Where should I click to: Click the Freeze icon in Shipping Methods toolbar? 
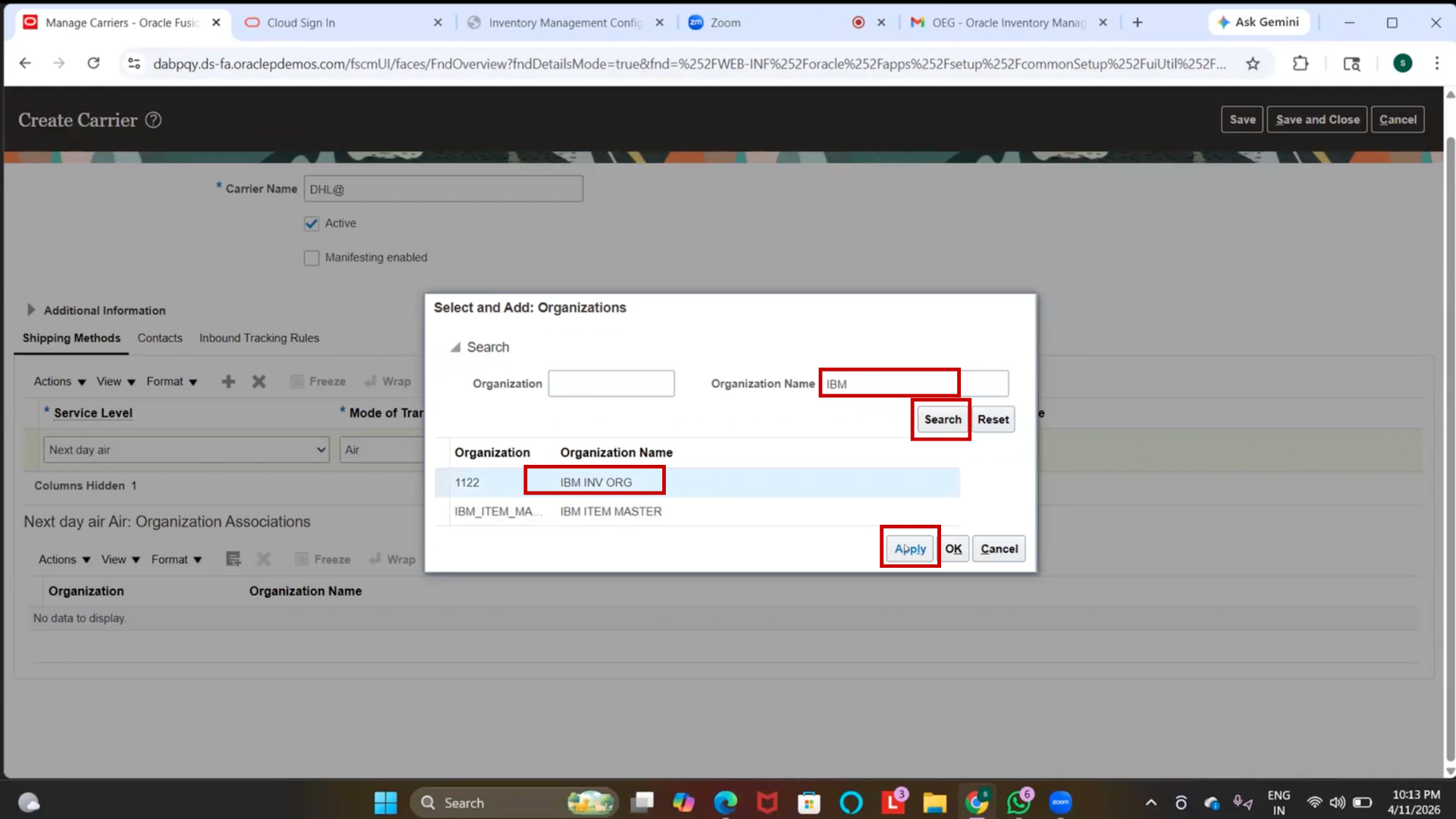point(297,381)
